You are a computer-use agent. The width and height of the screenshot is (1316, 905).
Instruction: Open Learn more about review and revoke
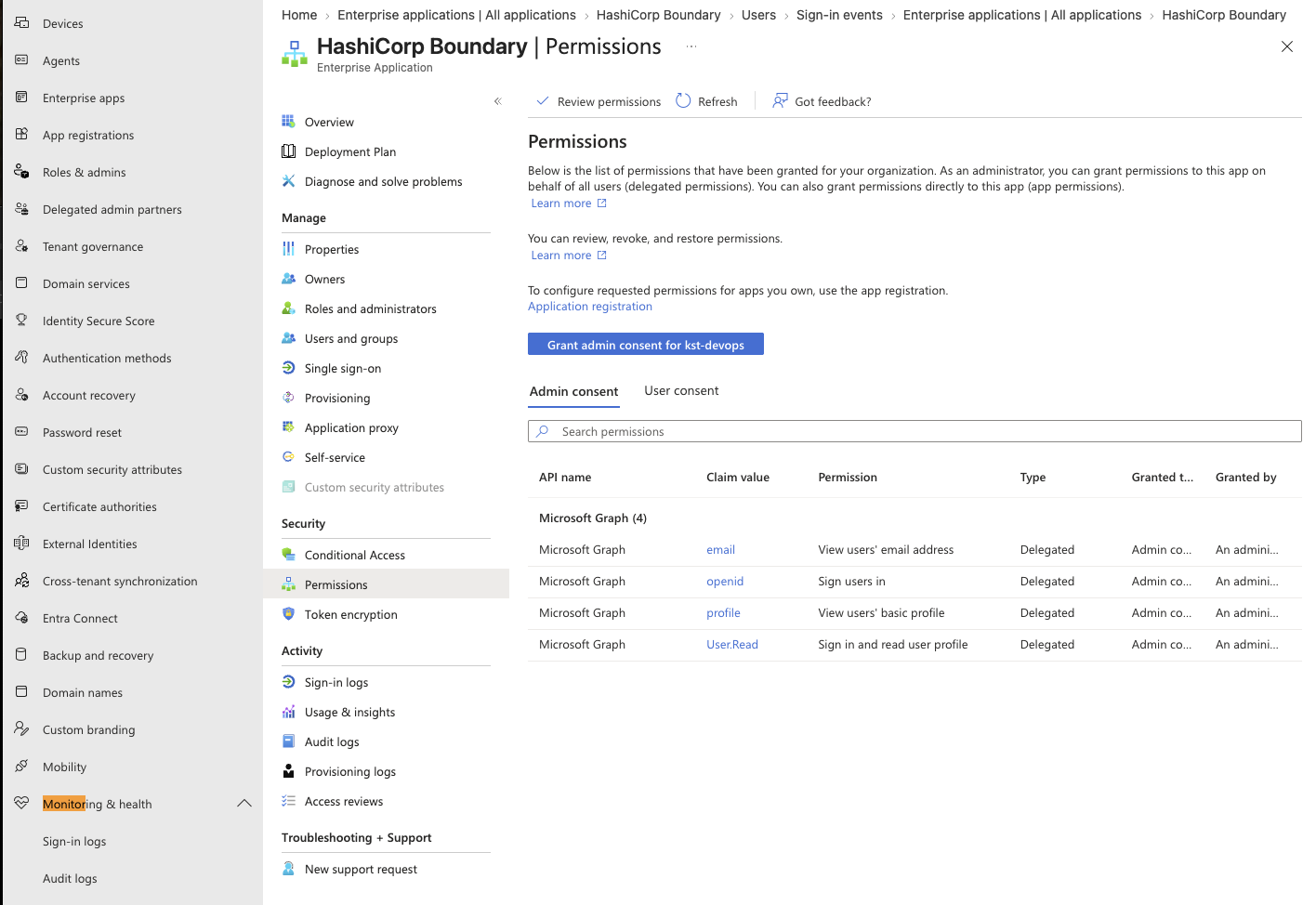tap(569, 255)
